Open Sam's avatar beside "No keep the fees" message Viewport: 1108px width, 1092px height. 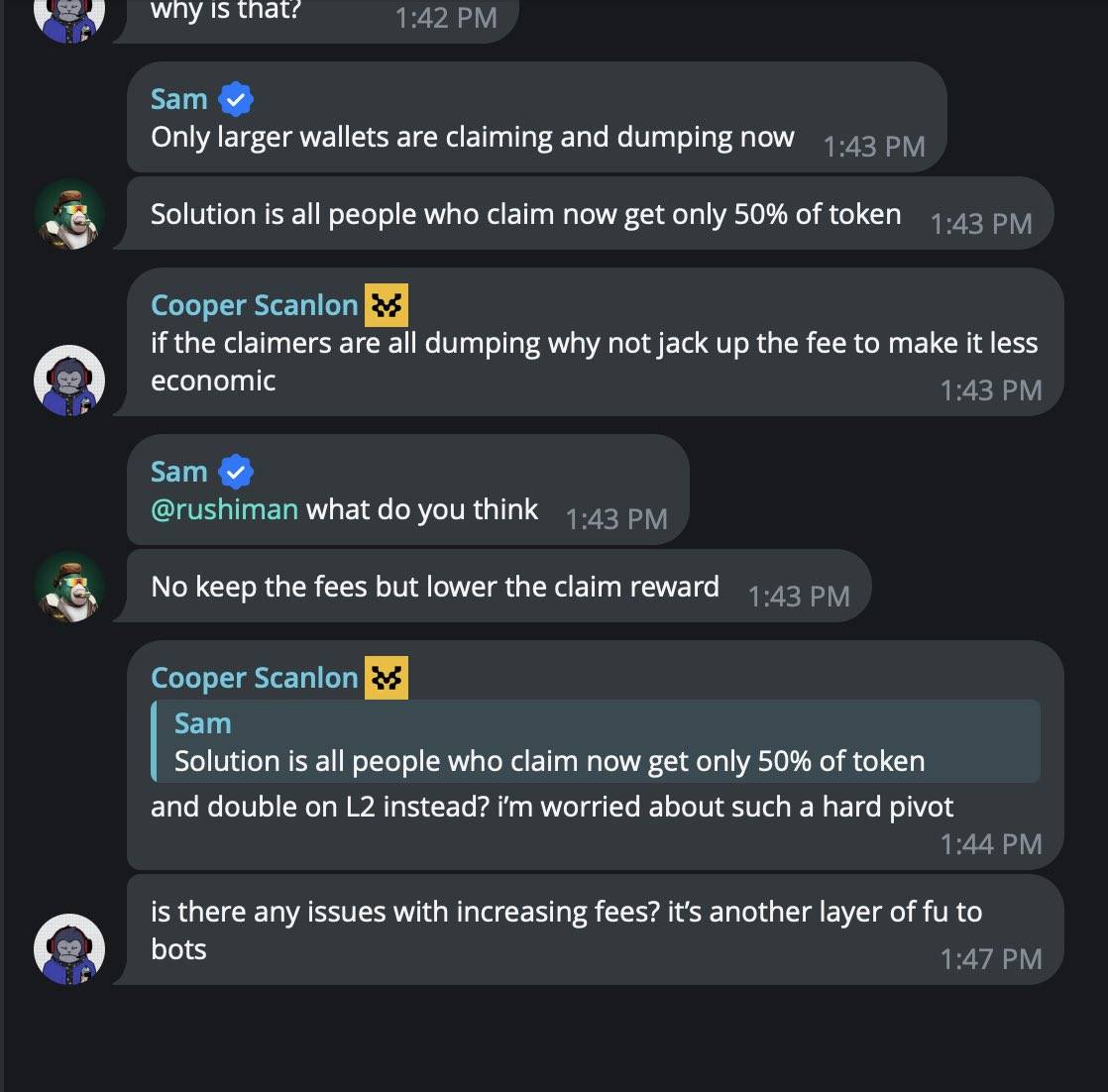[x=69, y=587]
